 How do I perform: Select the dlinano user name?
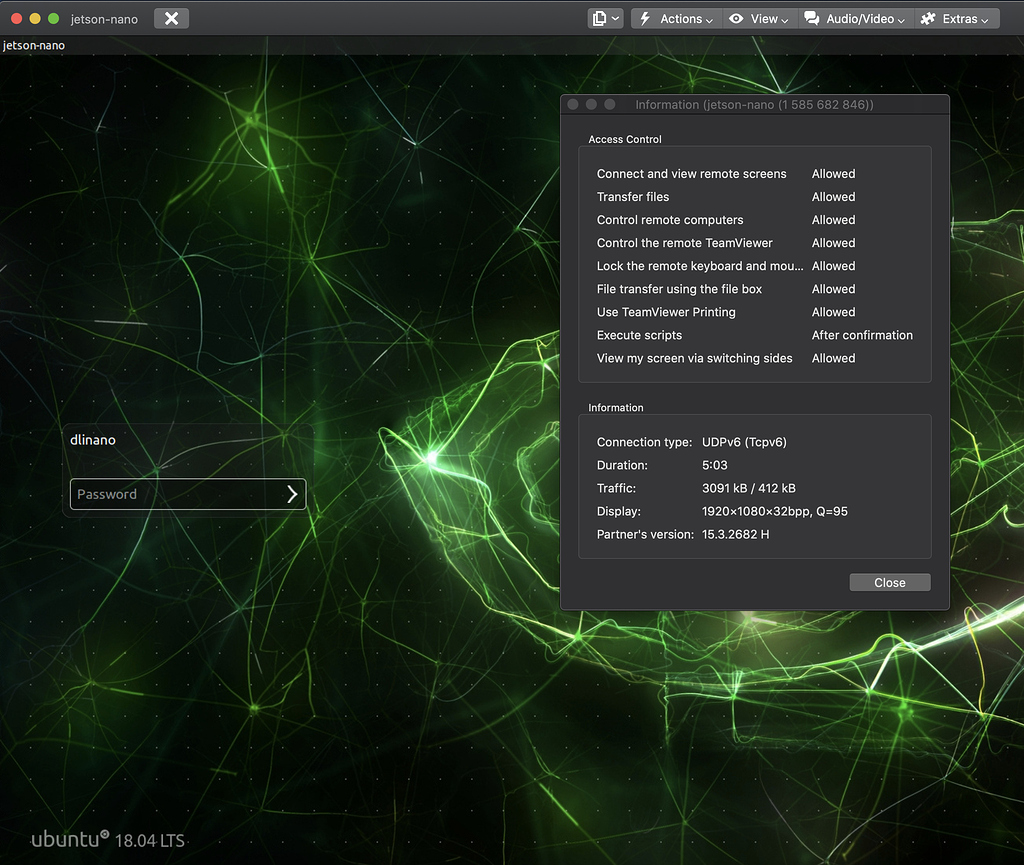[x=93, y=440]
